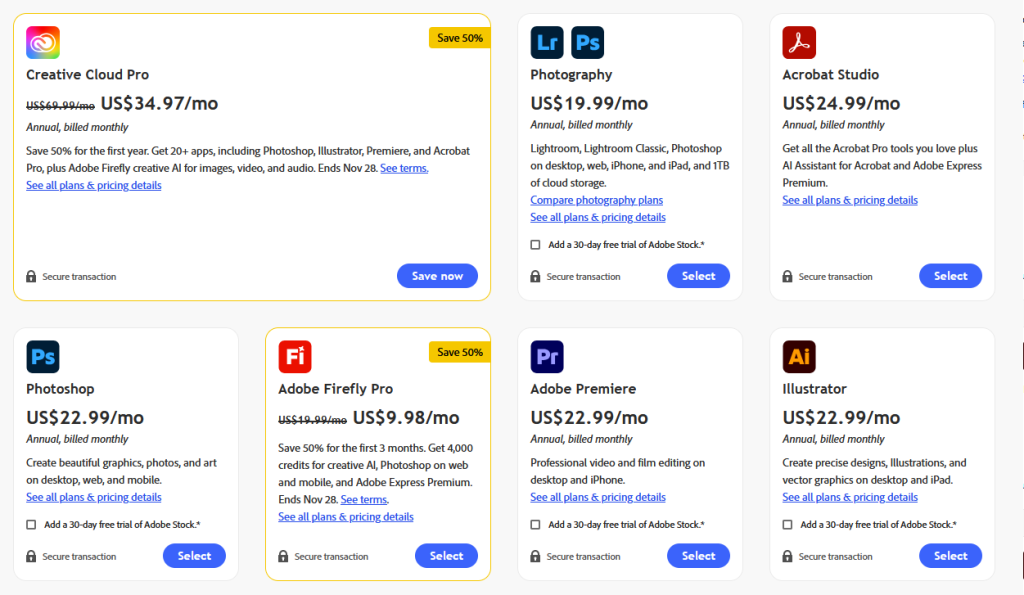Click the lock icon in the Photoshop card
1024x595 pixels.
click(x=31, y=556)
